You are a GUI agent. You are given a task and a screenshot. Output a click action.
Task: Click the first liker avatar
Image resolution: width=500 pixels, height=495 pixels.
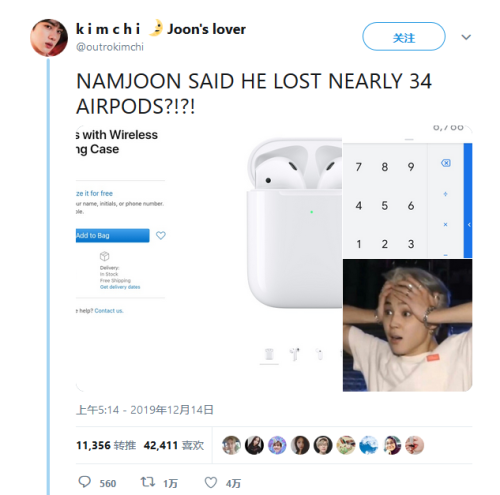(x=231, y=445)
